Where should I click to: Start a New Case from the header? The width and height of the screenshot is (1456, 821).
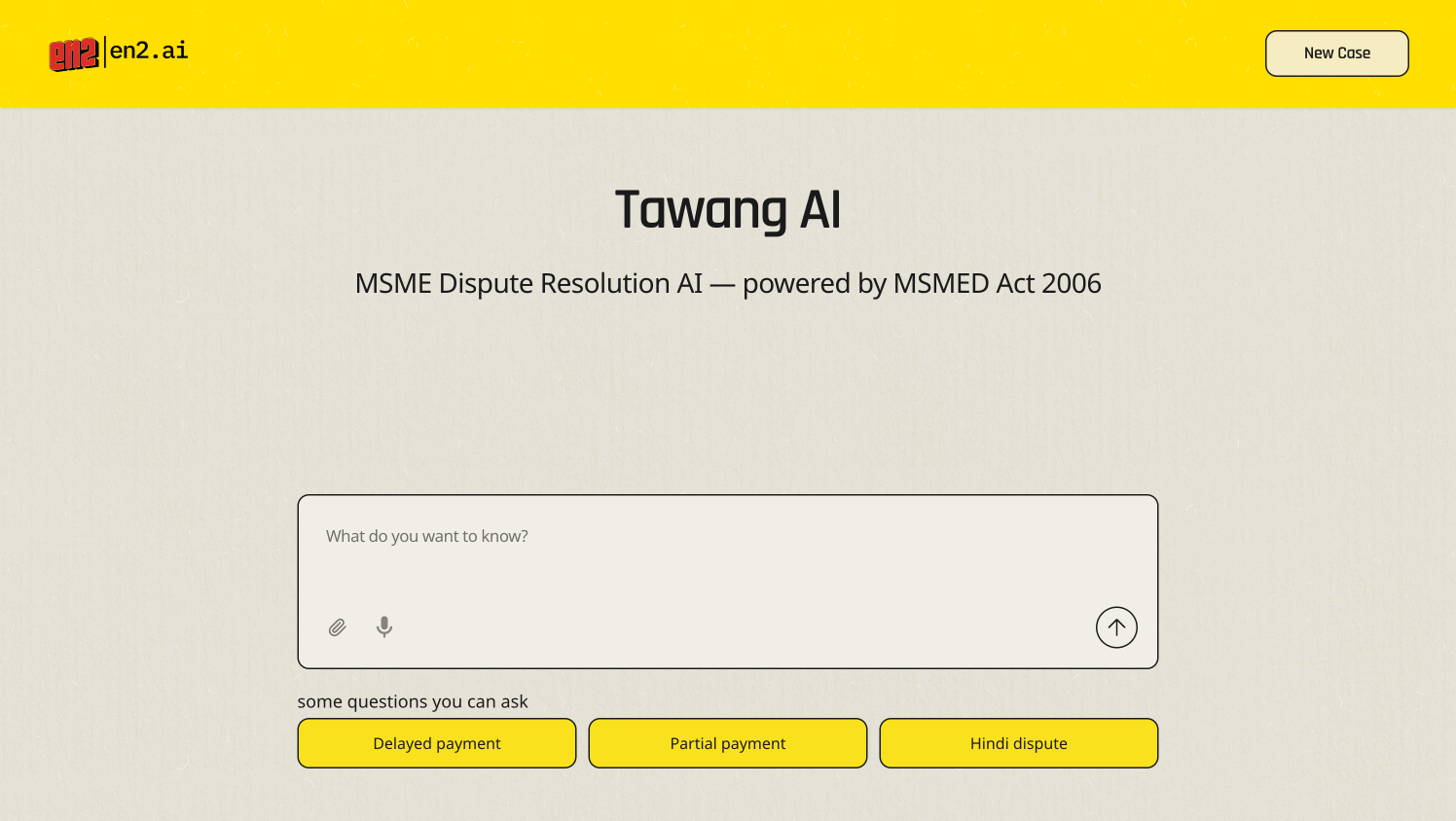pyautogui.click(x=1336, y=53)
